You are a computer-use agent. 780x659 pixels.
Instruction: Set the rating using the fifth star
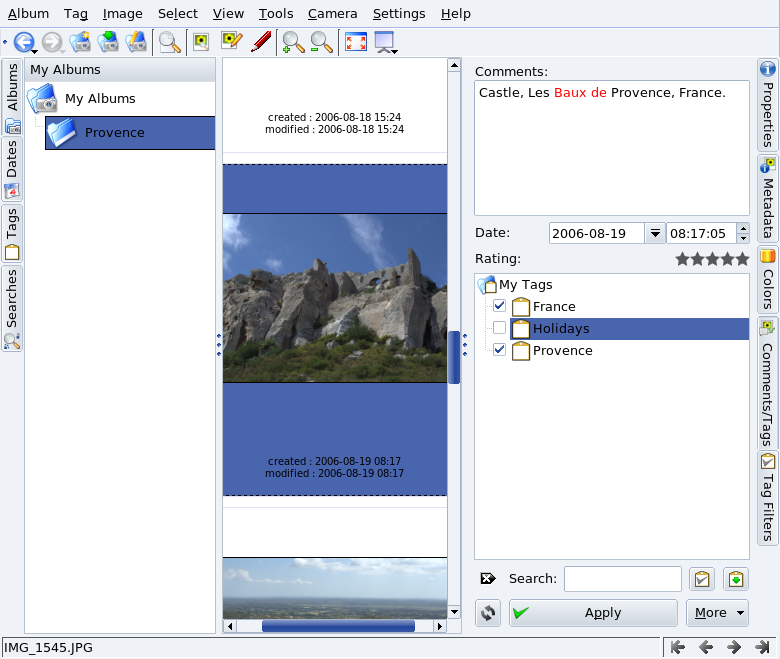pos(742,259)
